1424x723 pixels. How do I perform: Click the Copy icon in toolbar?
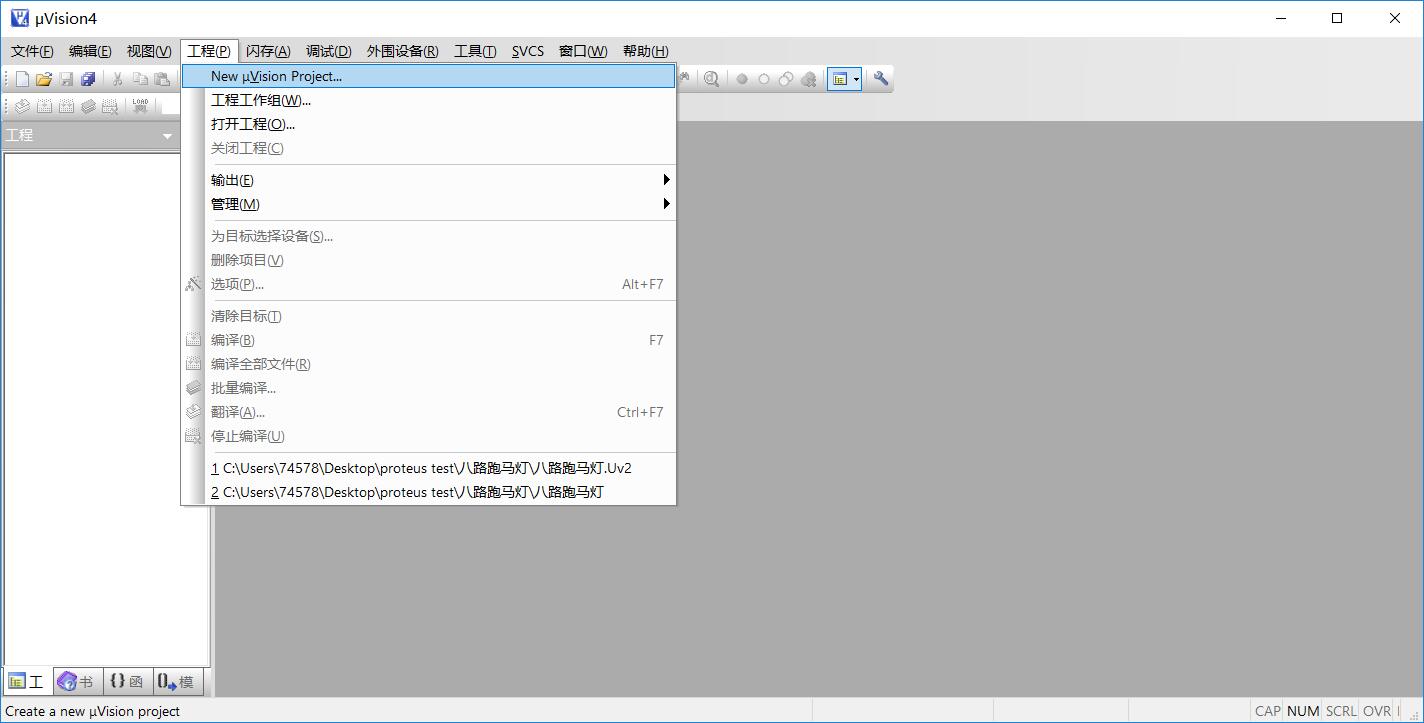coord(140,79)
